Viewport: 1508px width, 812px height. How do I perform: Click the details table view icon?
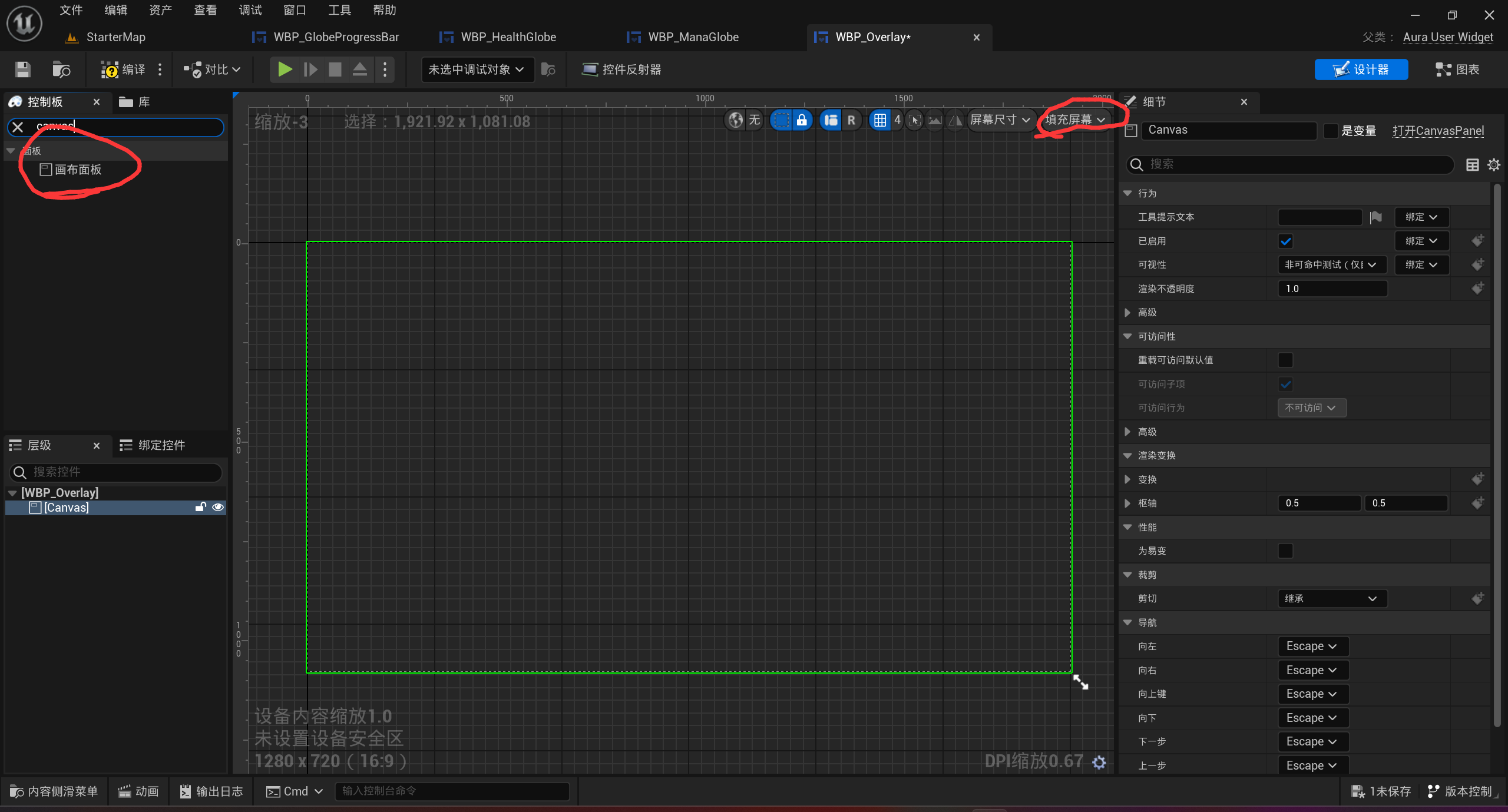click(1472, 164)
